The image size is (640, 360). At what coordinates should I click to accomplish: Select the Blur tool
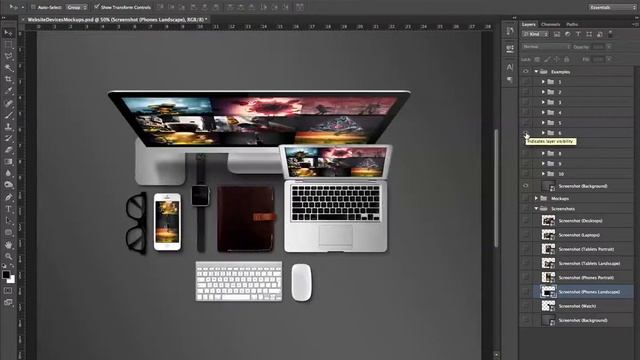(8, 173)
